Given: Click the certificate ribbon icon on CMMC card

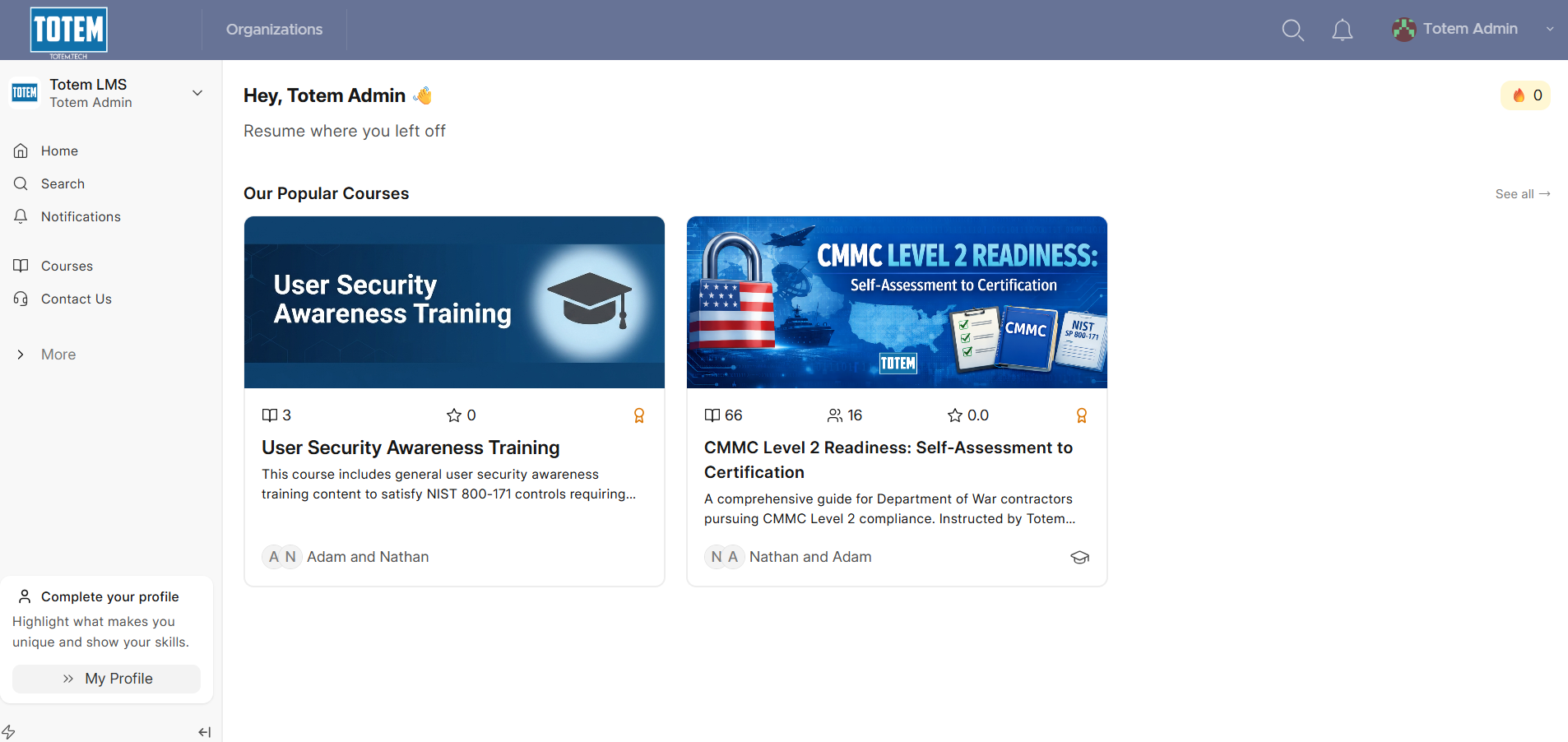Looking at the screenshot, I should click(1082, 415).
